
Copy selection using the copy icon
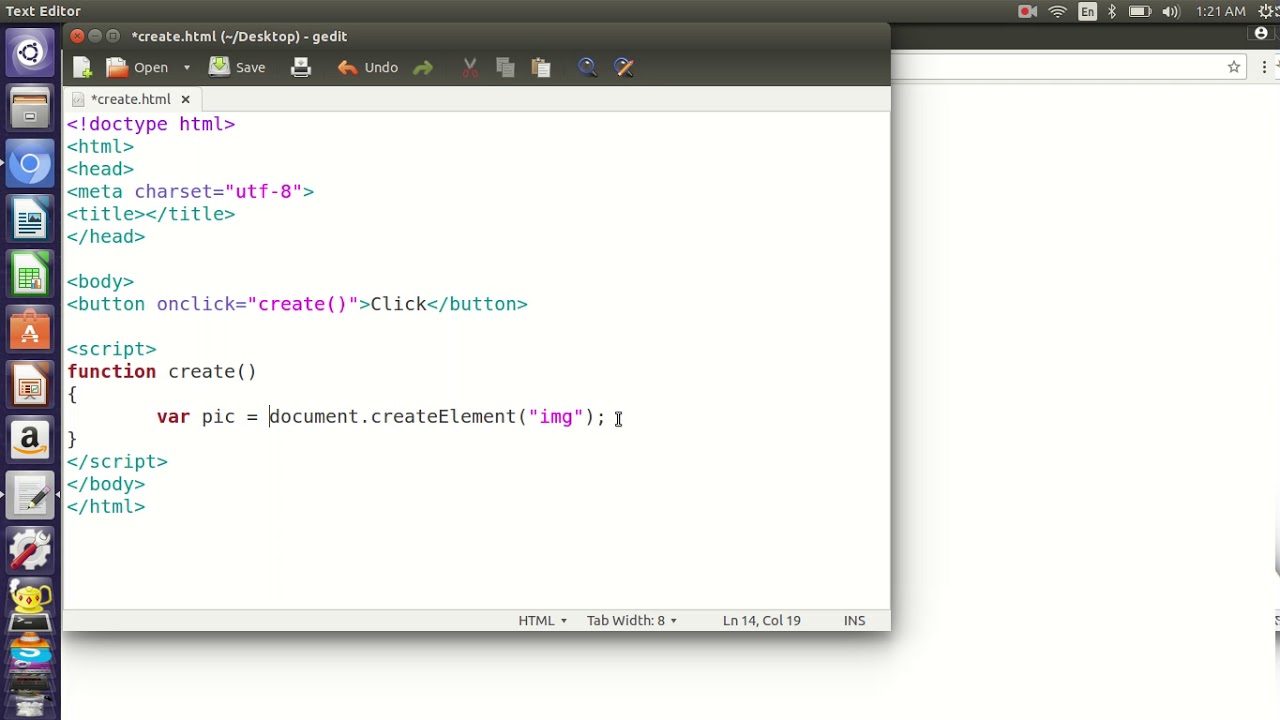click(505, 68)
